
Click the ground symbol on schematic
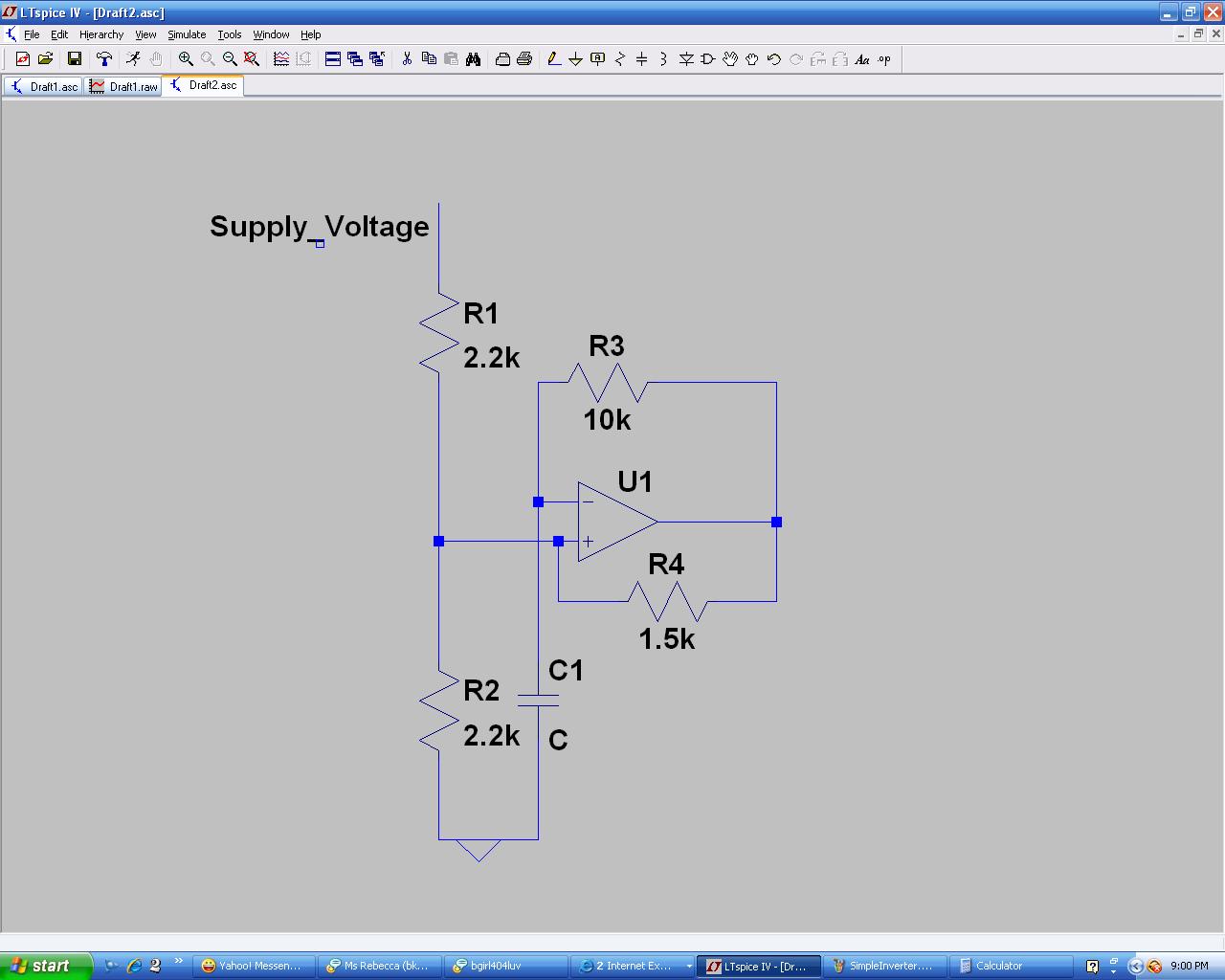479,851
